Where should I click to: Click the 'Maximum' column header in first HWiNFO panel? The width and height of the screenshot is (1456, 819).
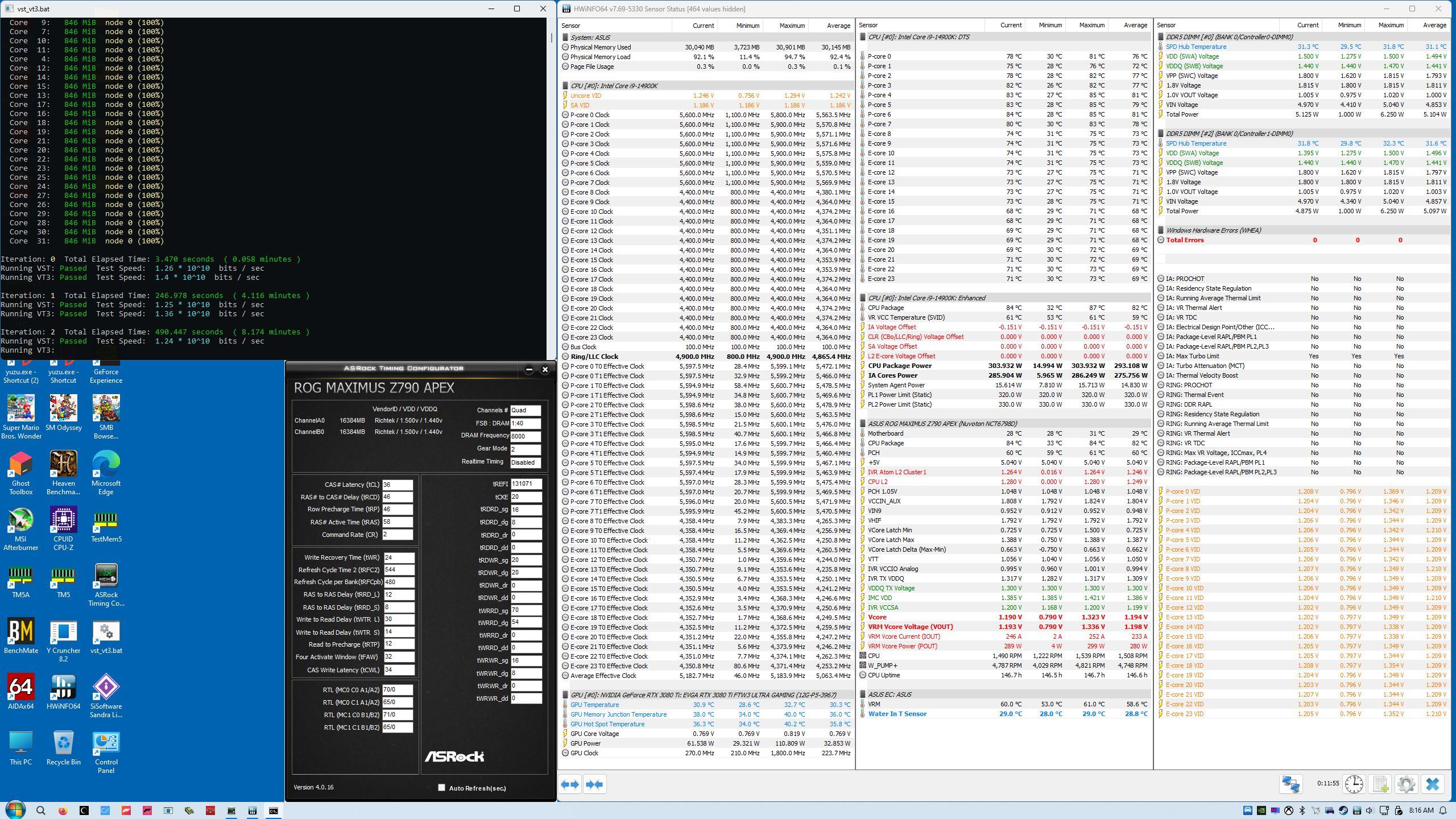point(785,26)
